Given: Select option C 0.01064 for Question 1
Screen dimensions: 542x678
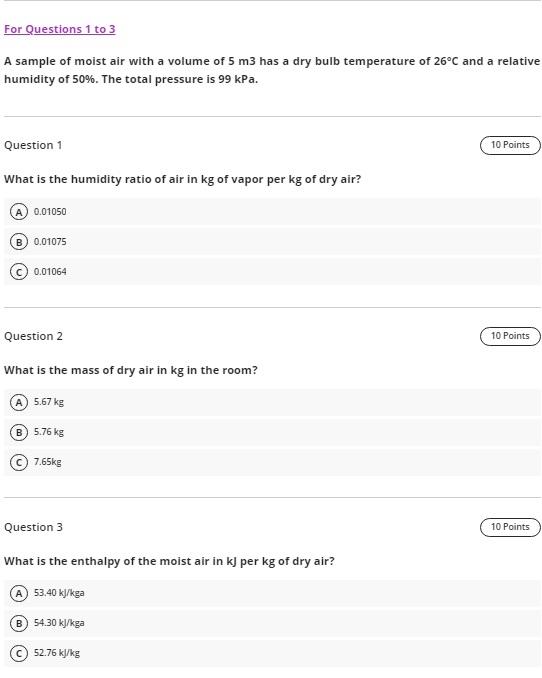Looking at the screenshot, I should (x=272, y=272).
